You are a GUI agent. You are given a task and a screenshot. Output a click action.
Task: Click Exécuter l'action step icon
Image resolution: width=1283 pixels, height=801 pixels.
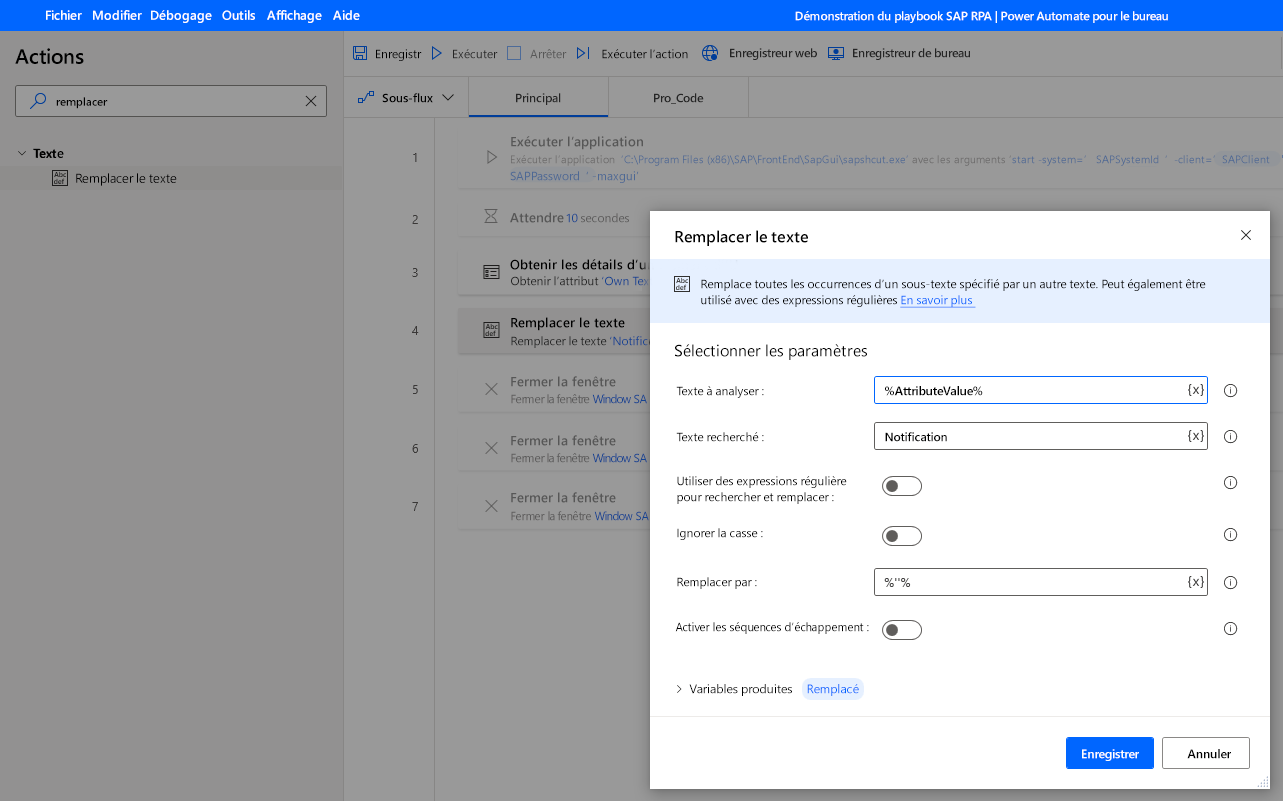click(x=584, y=53)
